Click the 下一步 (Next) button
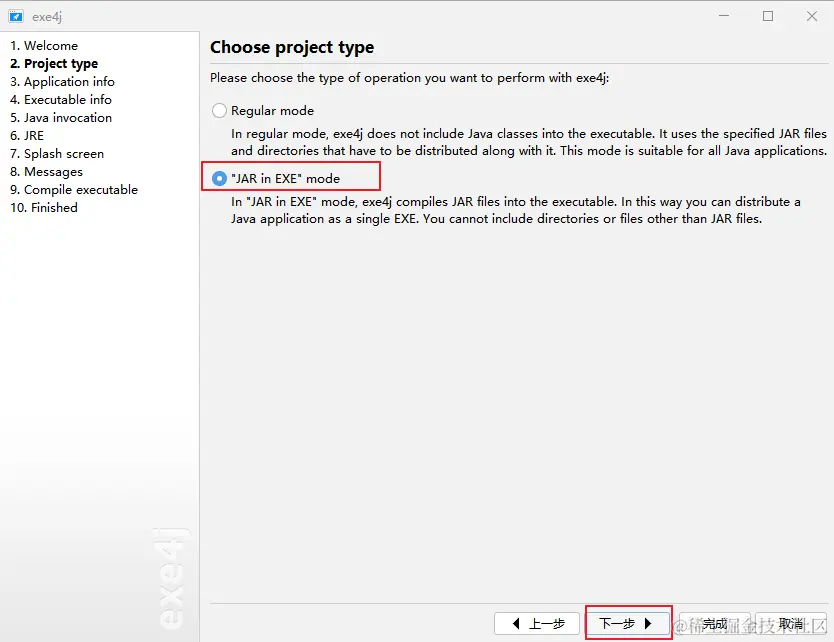Screen dimensions: 834x642 pyautogui.click(x=628, y=623)
